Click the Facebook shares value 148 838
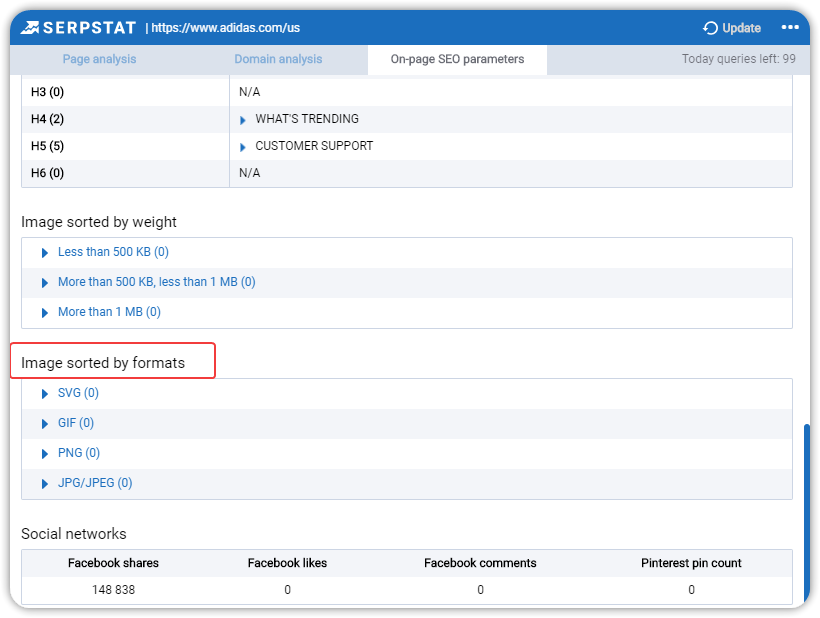Image resolution: width=820 pixels, height=618 pixels. [x=113, y=590]
